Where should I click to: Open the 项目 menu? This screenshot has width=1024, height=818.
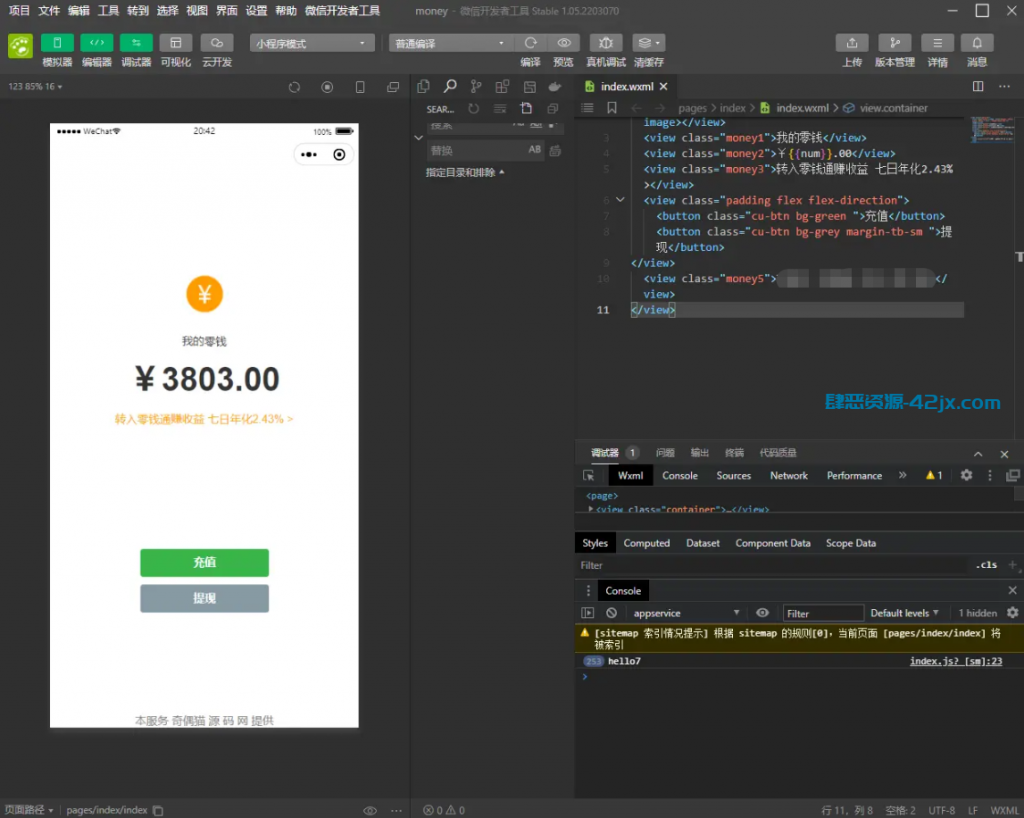pyautogui.click(x=19, y=10)
